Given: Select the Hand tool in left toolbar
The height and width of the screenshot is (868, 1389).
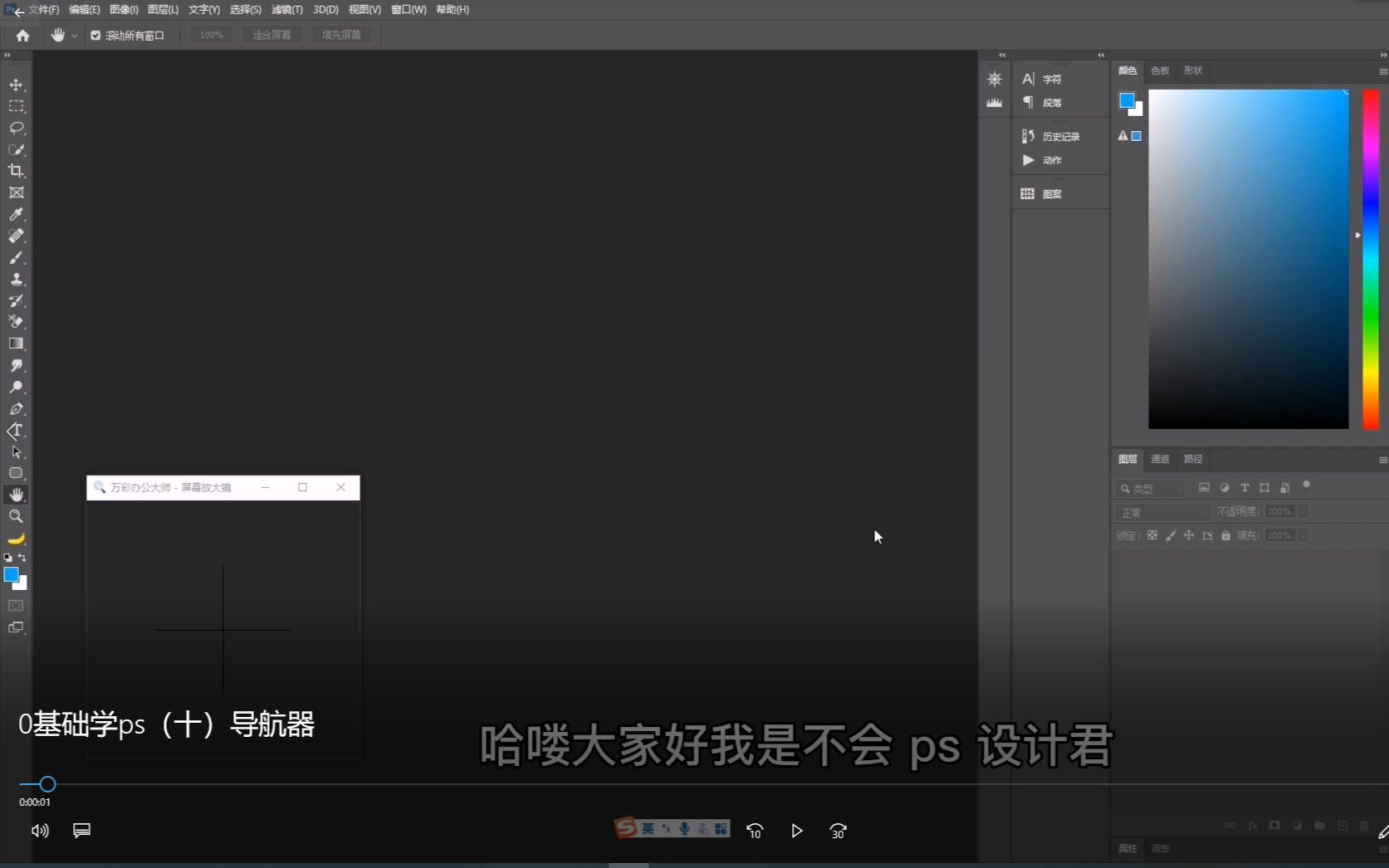Looking at the screenshot, I should pyautogui.click(x=16, y=495).
